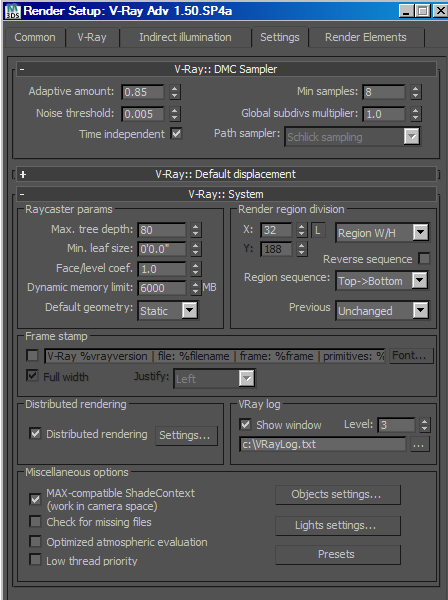The image size is (448, 600).
Task: Open the Region W/H dropdown
Action: [x=382, y=233]
